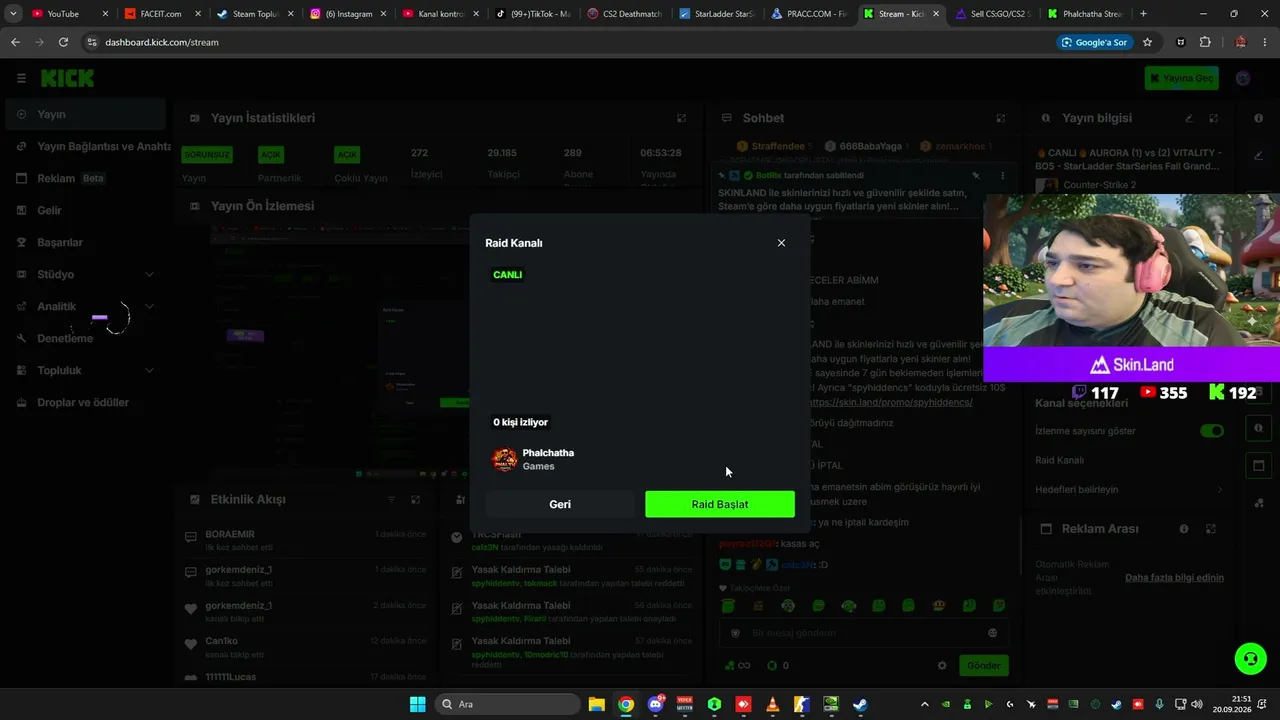Edit stream info pencil in Yayın bilgisi

pyautogui.click(x=1189, y=118)
